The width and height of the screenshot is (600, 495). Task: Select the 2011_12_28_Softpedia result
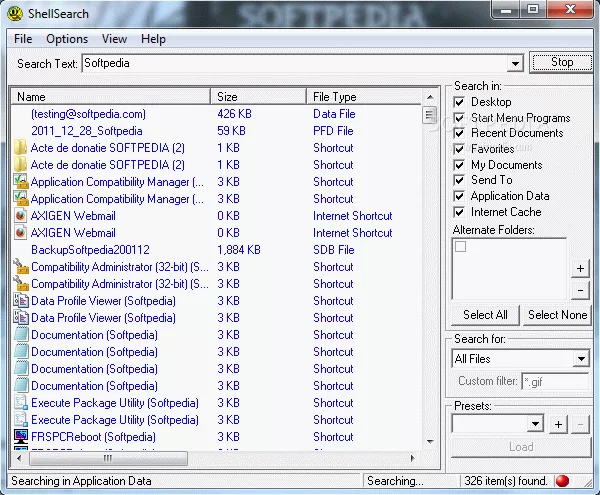point(87,131)
